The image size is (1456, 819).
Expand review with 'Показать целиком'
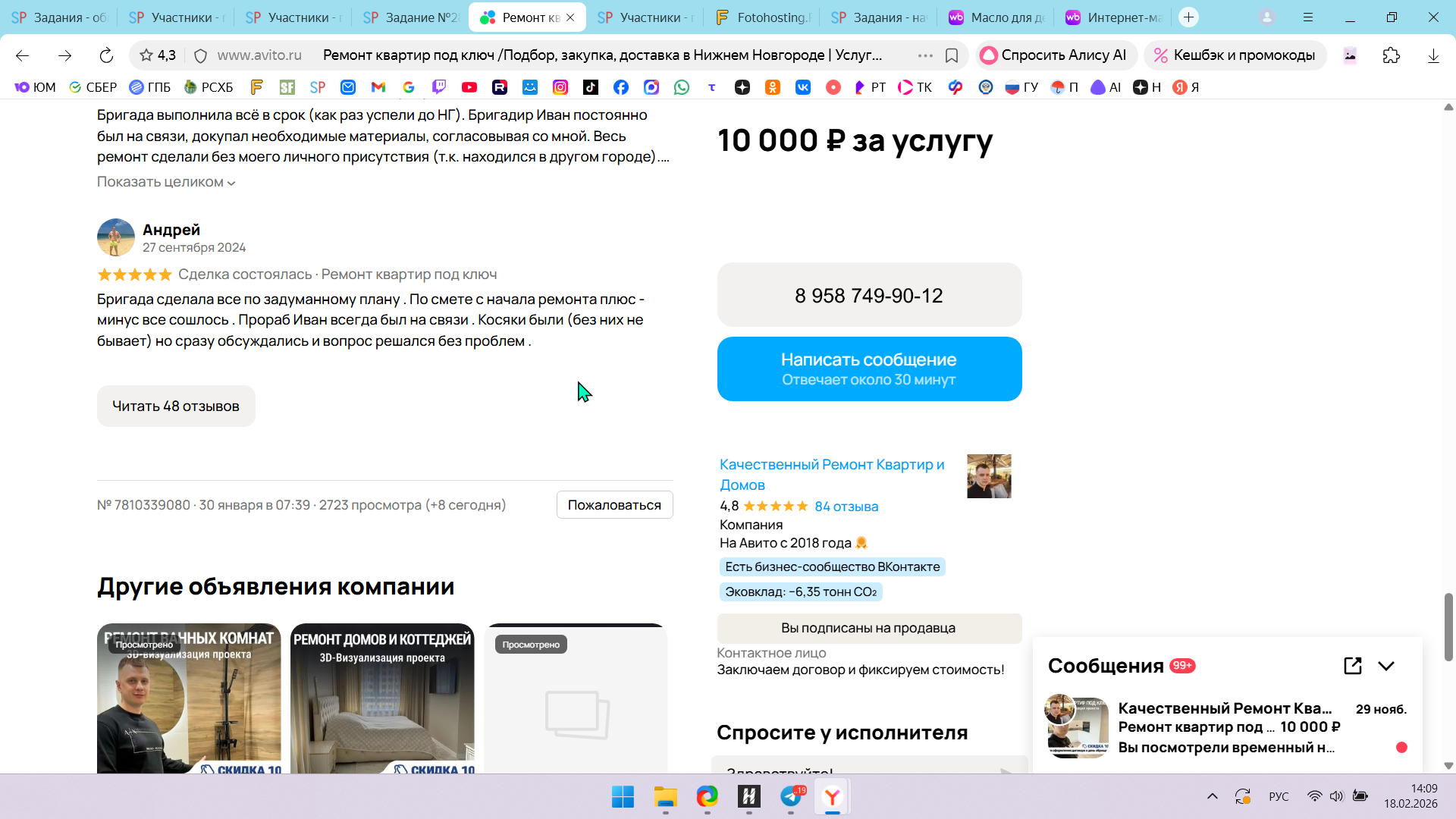166,182
